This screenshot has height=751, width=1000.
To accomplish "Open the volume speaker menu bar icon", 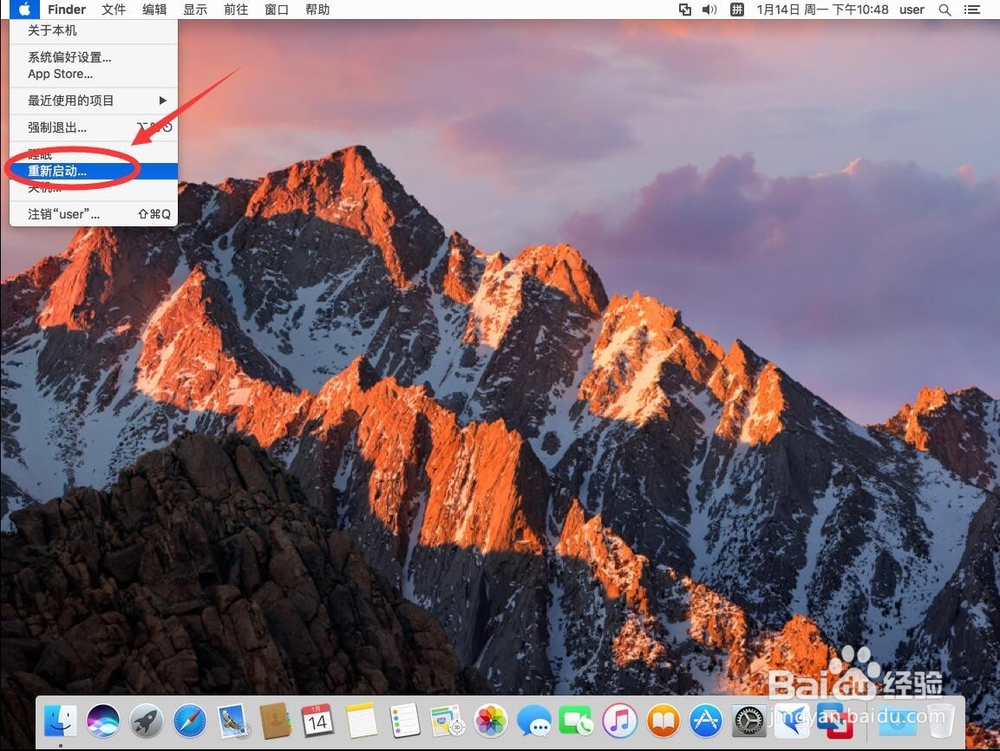I will tap(709, 10).
